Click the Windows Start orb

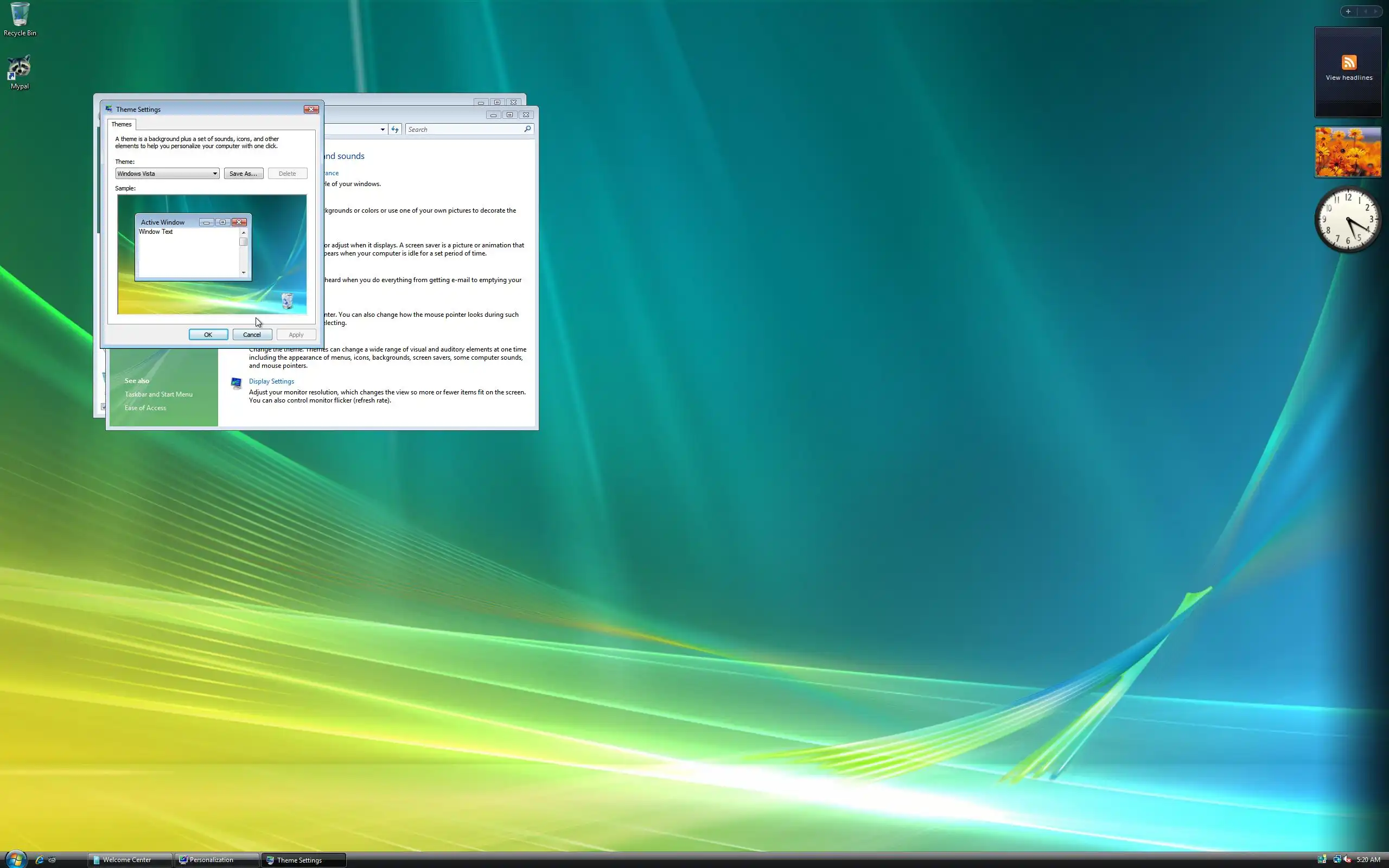[16, 859]
